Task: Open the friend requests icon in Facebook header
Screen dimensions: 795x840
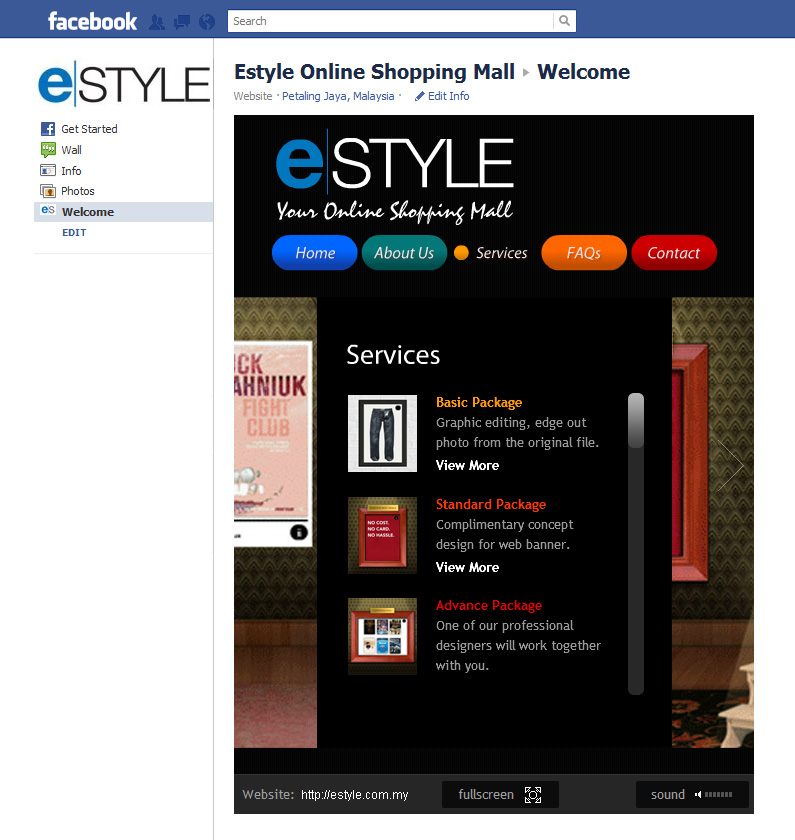Action: pyautogui.click(x=157, y=21)
